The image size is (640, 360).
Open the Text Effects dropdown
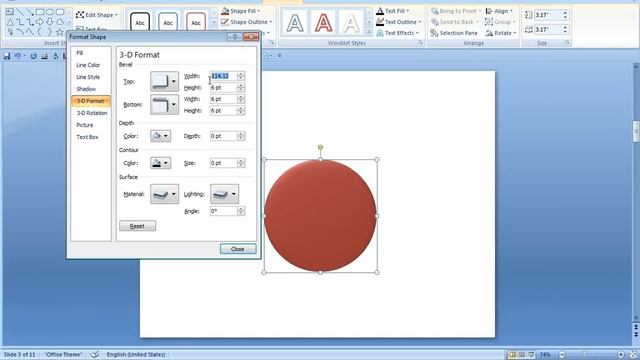click(x=398, y=33)
